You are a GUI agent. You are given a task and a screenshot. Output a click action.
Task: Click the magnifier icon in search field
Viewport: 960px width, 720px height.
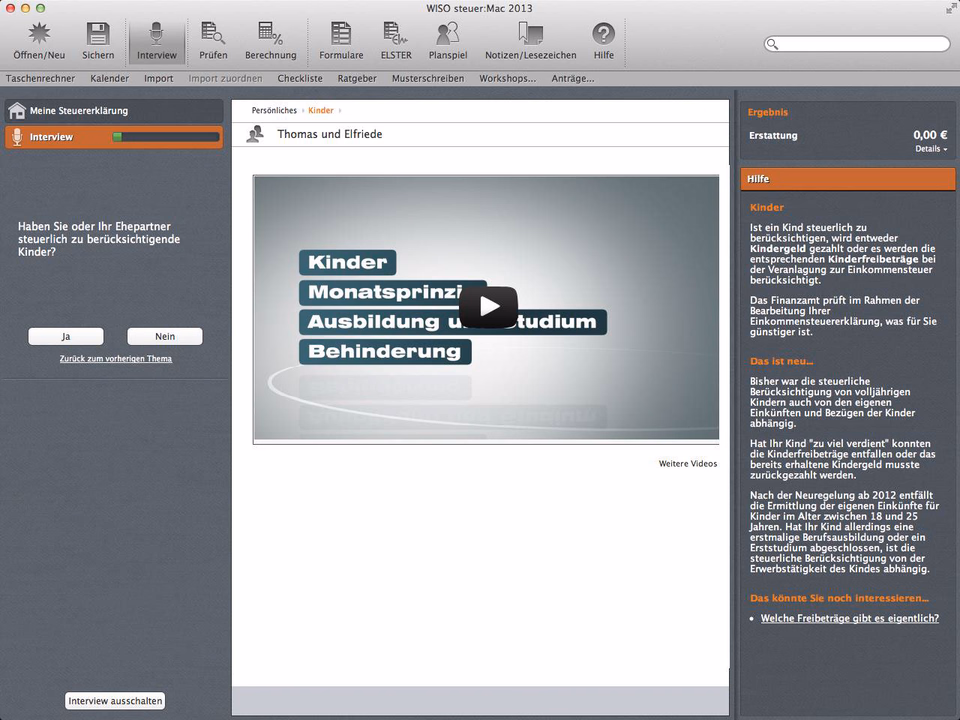[773, 44]
